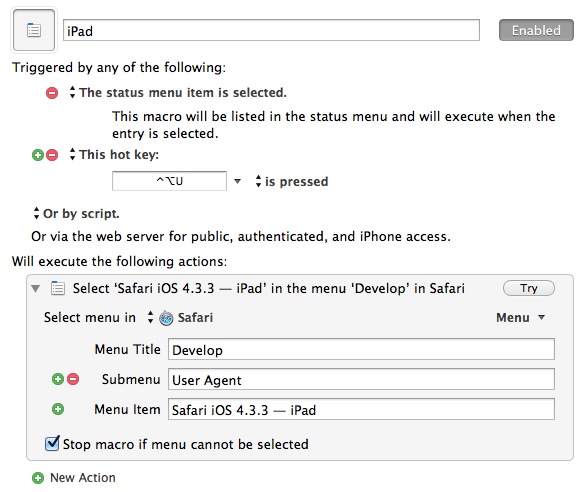Image resolution: width=588 pixels, height=492 pixels.
Task: Click the Menu Title field containing Develop
Action: (x=361, y=350)
